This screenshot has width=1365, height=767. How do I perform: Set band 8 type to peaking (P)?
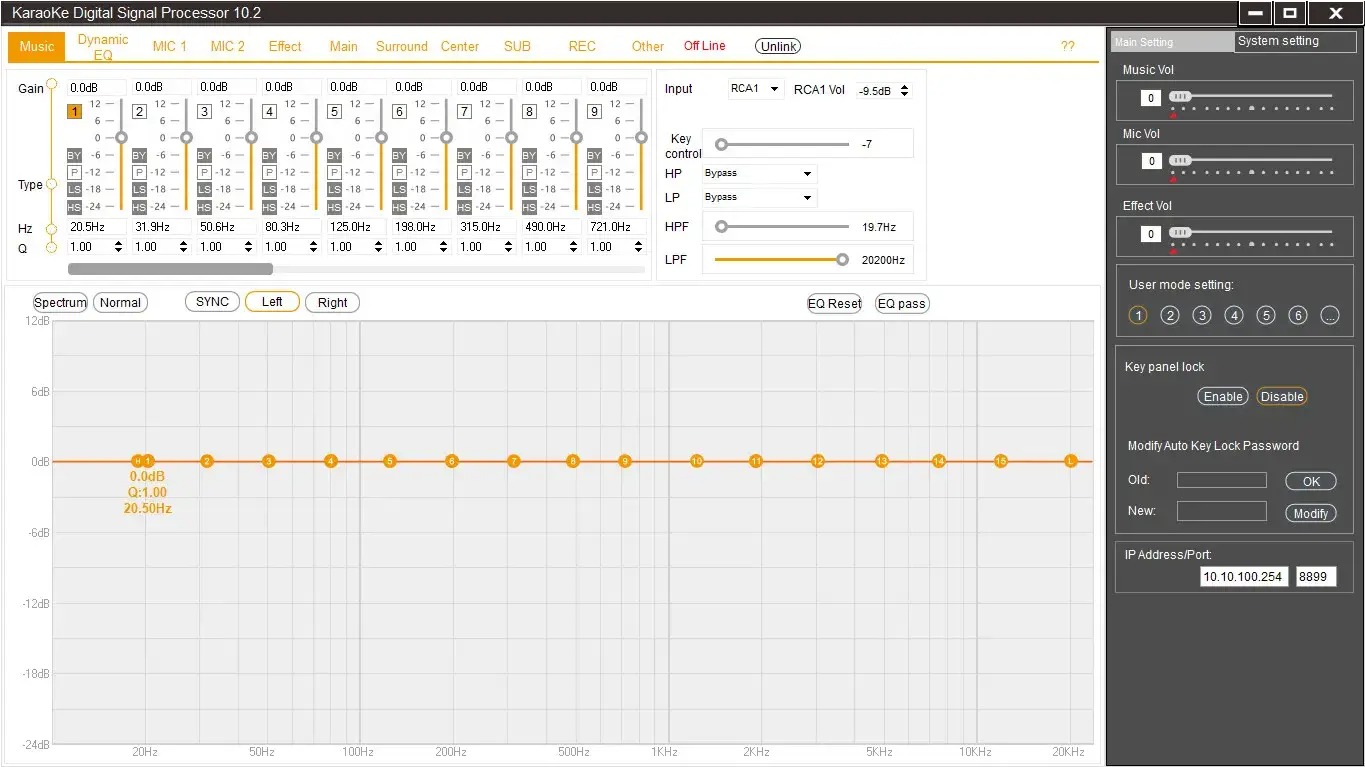point(529,172)
